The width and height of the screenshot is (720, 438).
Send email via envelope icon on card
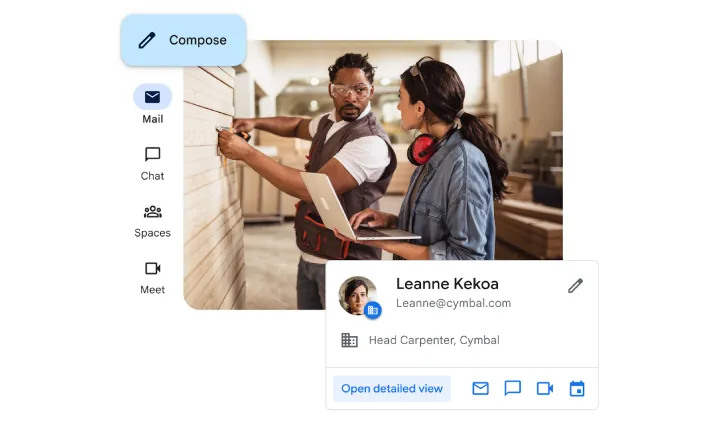click(x=480, y=388)
